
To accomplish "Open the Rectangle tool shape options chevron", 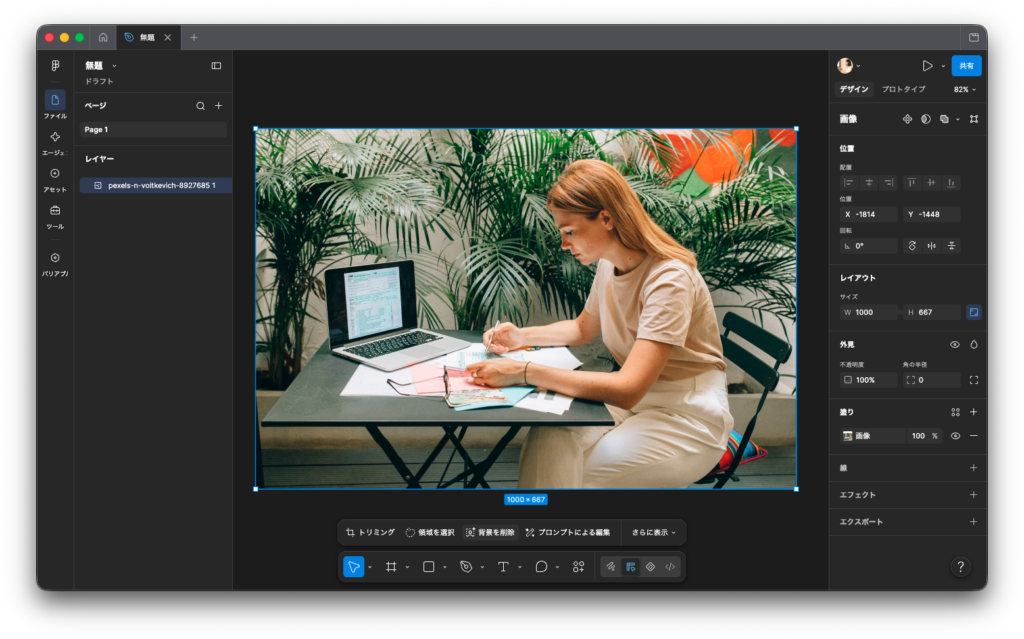I will [x=445, y=567].
